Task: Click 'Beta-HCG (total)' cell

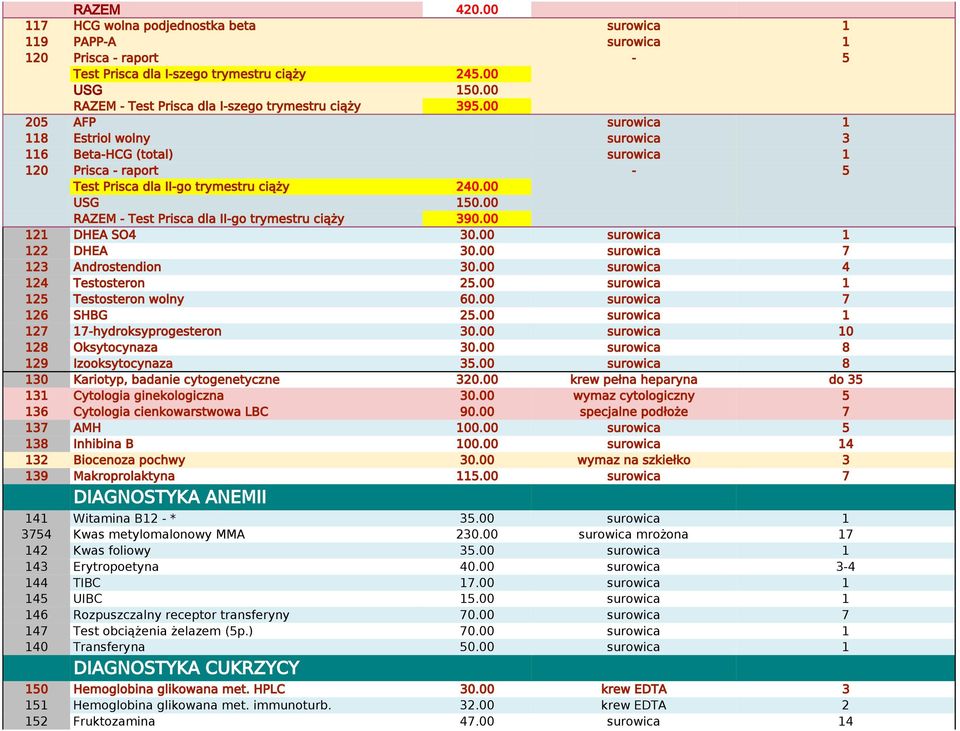Action: coord(123,154)
